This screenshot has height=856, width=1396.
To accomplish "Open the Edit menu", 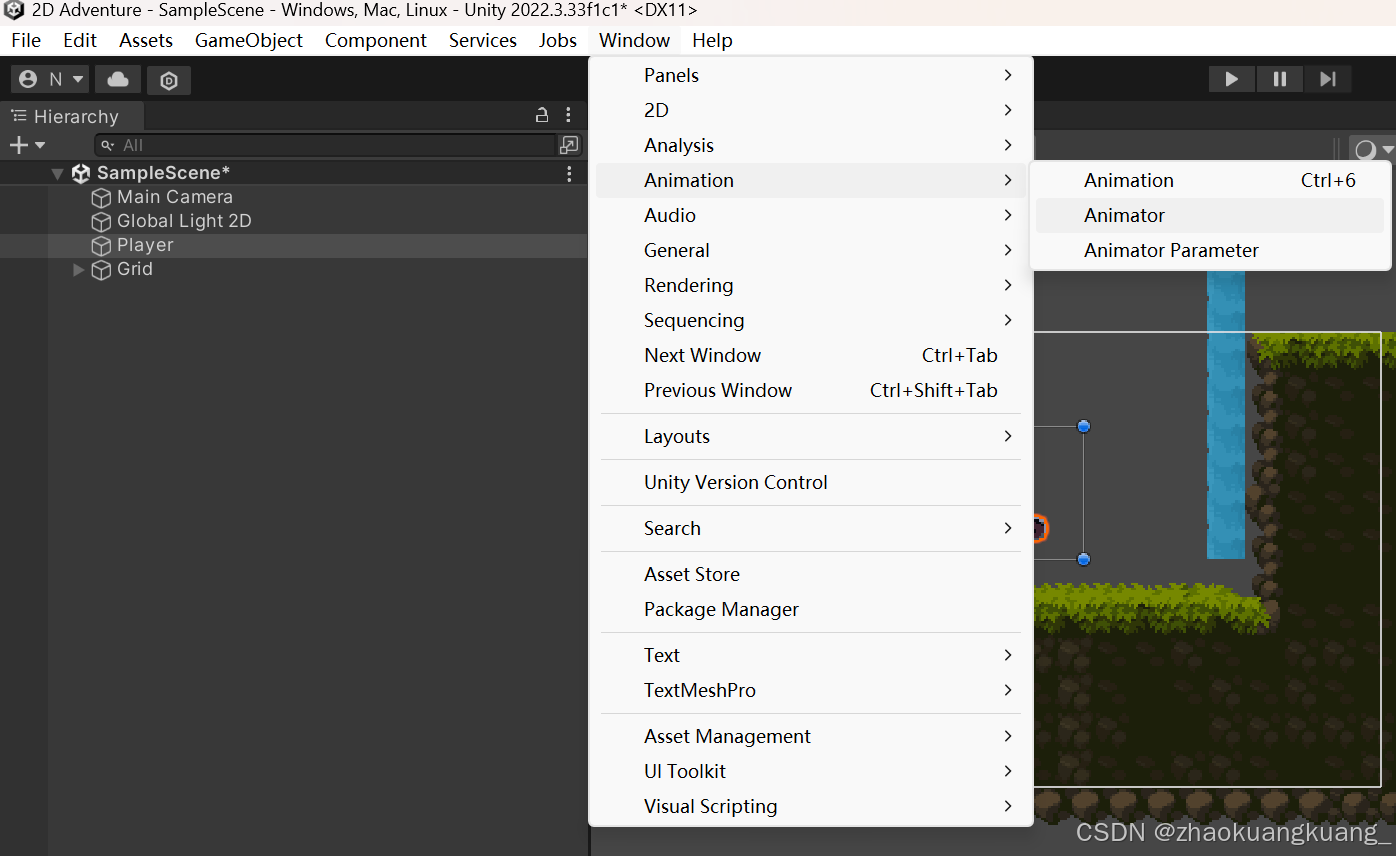I will [80, 40].
